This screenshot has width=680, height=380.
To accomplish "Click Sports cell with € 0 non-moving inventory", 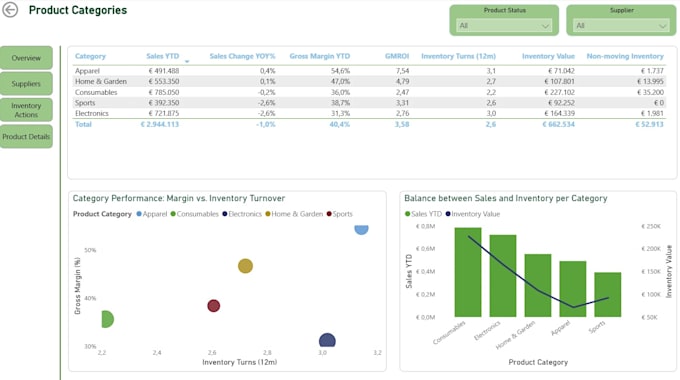I will click(659, 103).
